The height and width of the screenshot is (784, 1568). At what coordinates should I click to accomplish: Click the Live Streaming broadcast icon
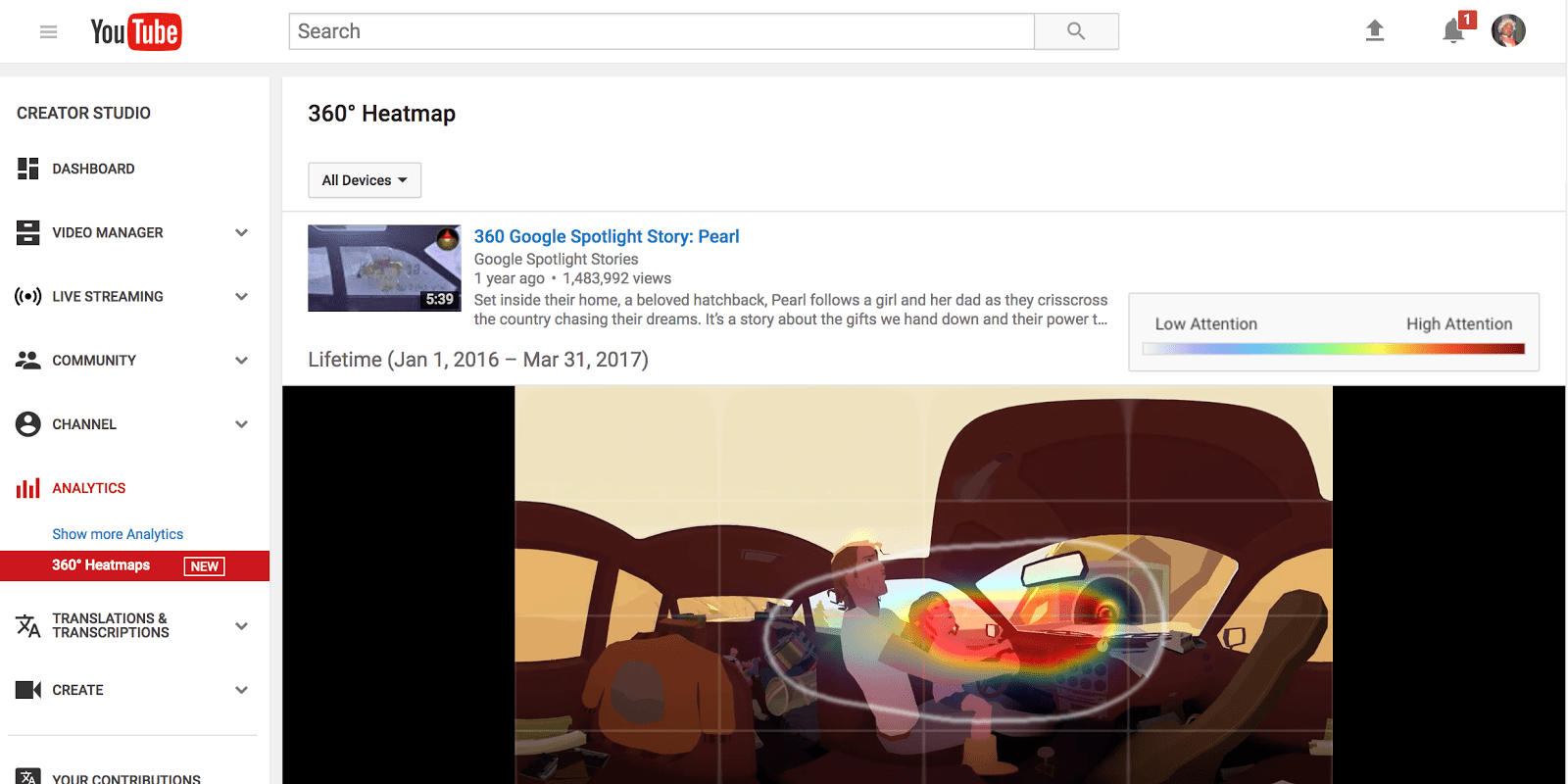tap(28, 296)
